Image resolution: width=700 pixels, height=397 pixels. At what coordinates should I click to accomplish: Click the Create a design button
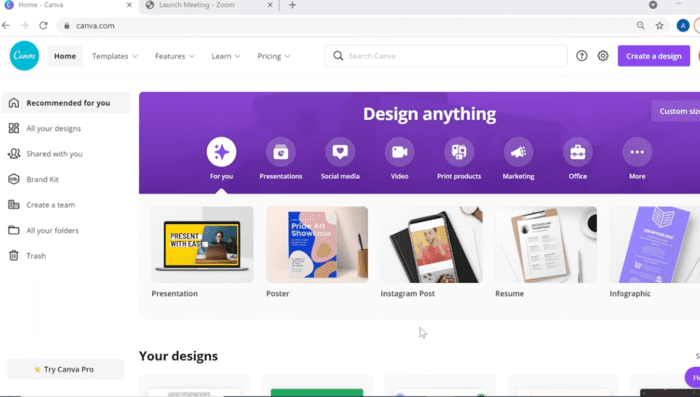coord(654,56)
